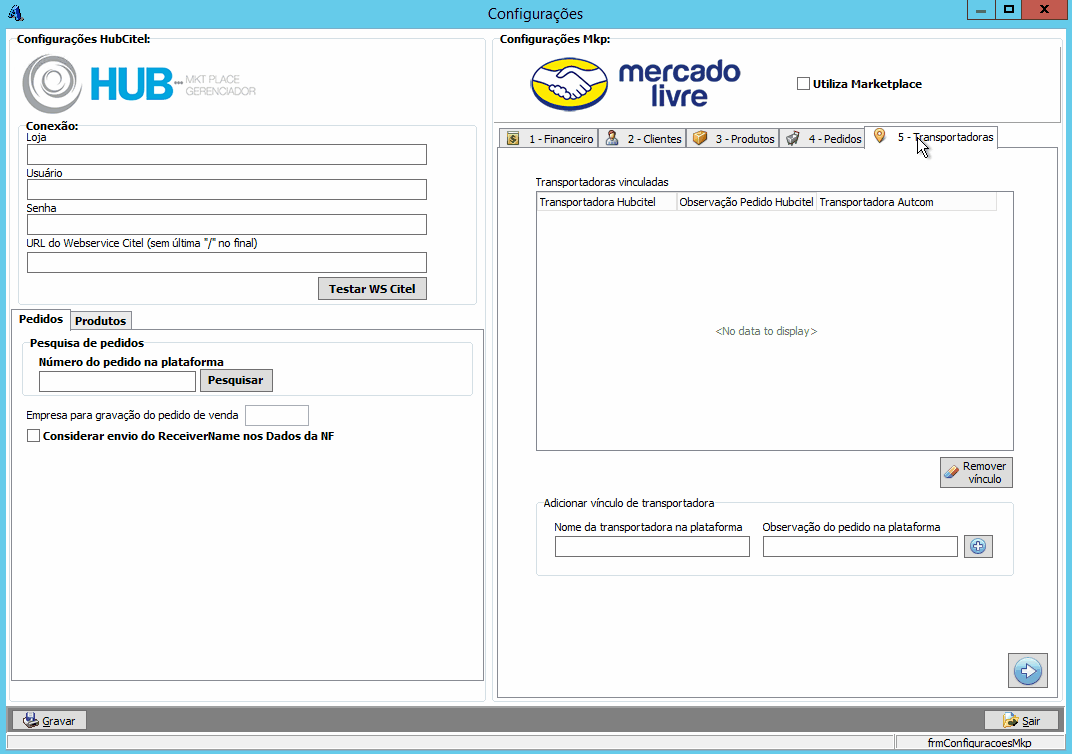Viewport: 1072px width, 754px height.
Task: Focus Nome da transportadora na plataforma field
Action: 652,546
